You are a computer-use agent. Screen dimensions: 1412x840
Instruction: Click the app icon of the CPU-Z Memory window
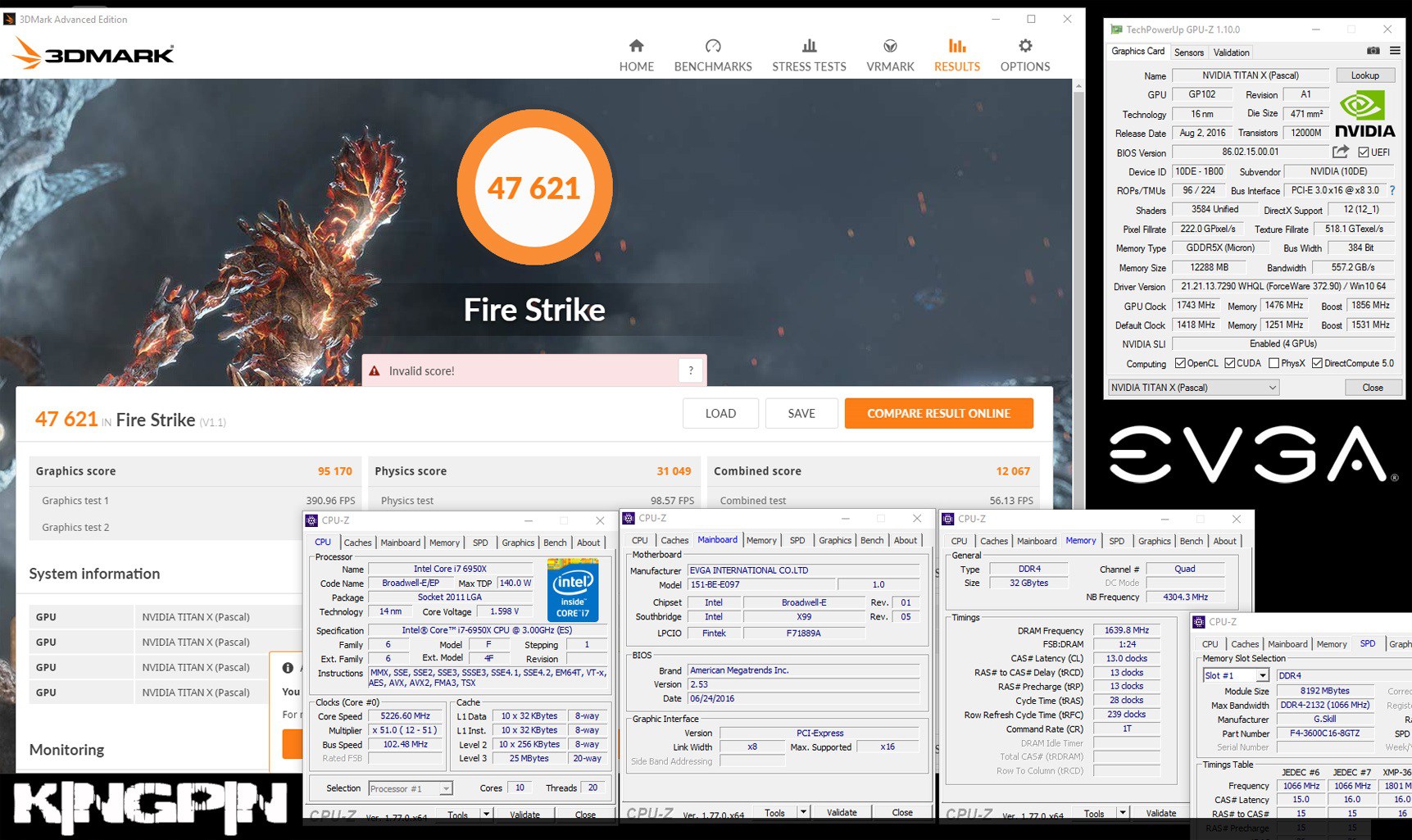pyautogui.click(x=948, y=519)
